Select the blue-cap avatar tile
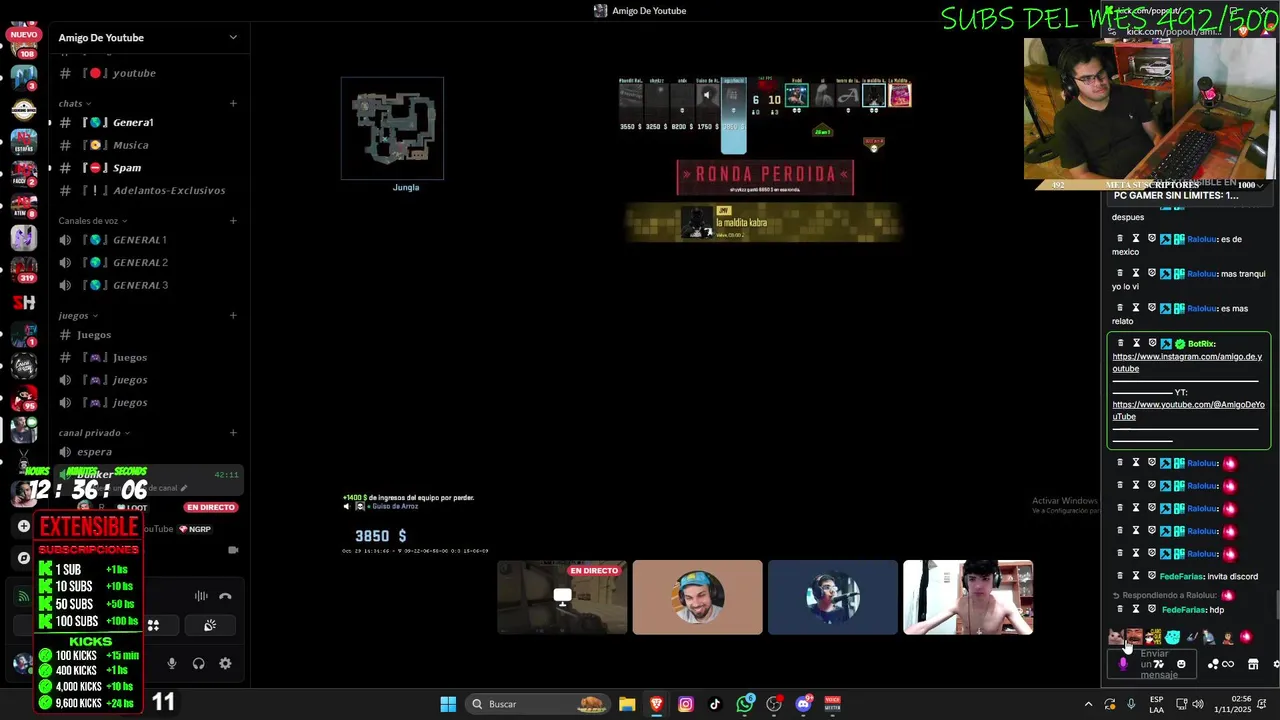 (x=697, y=597)
